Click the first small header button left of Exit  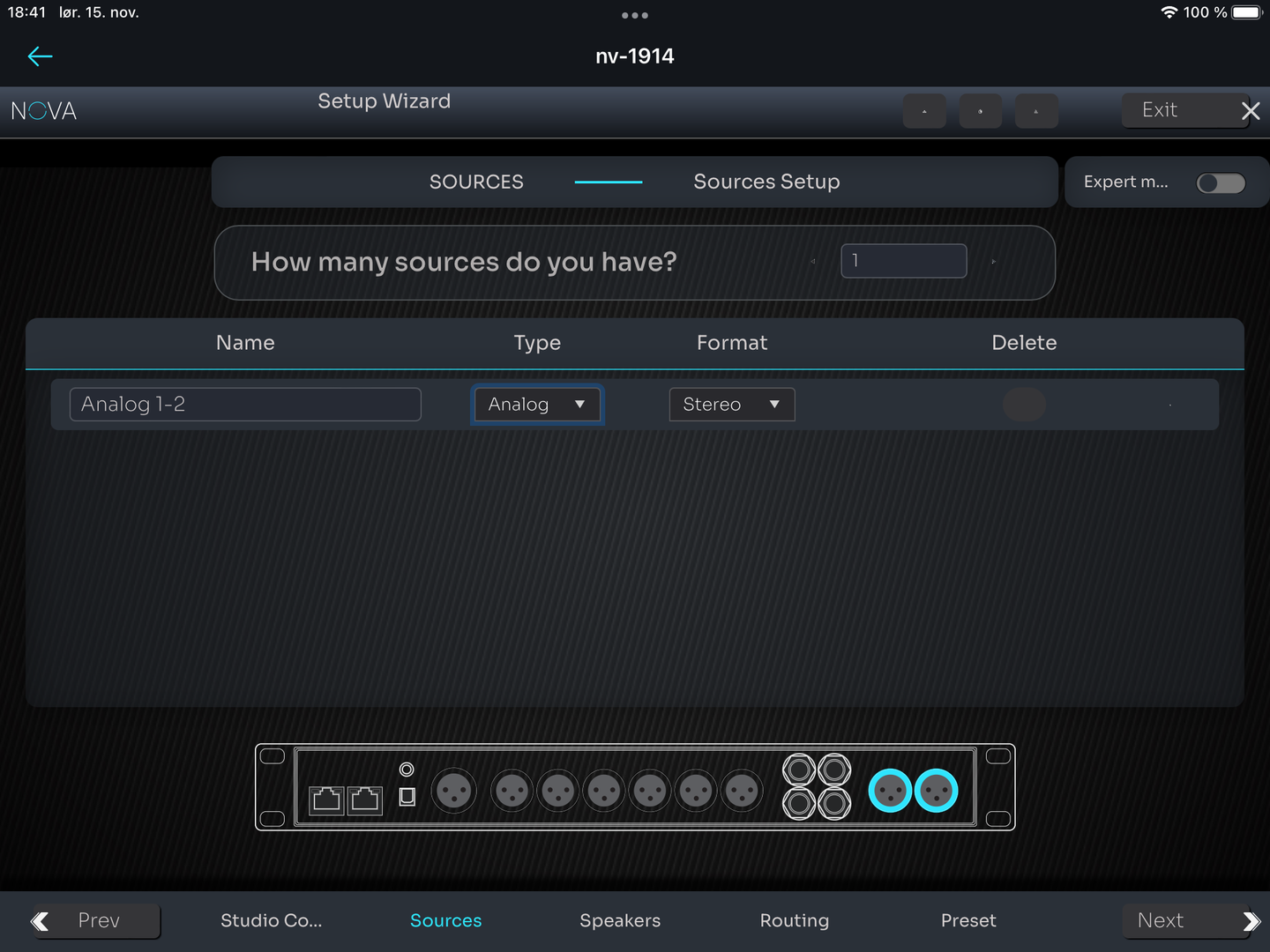click(924, 111)
